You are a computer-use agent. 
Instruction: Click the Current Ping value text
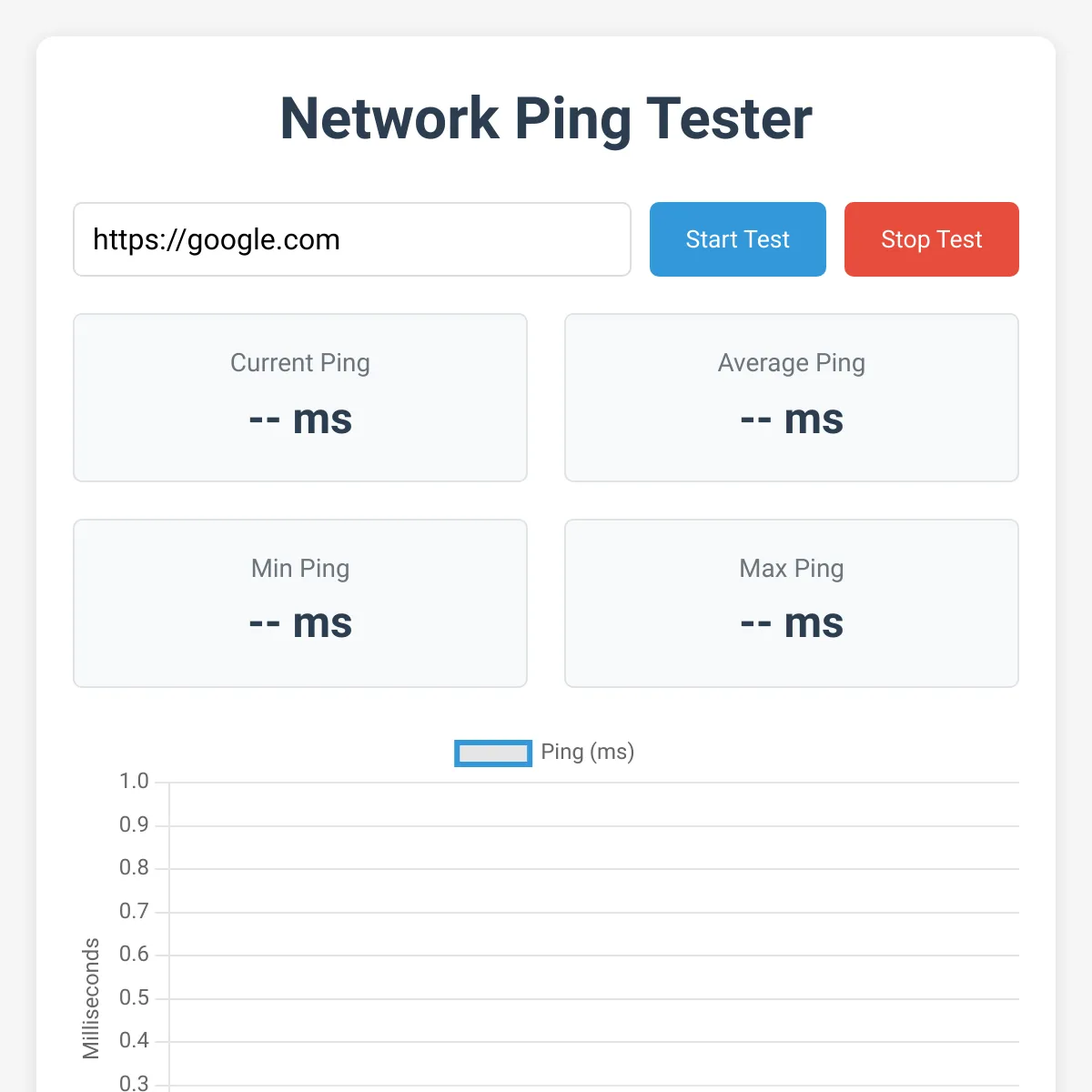[x=300, y=420]
